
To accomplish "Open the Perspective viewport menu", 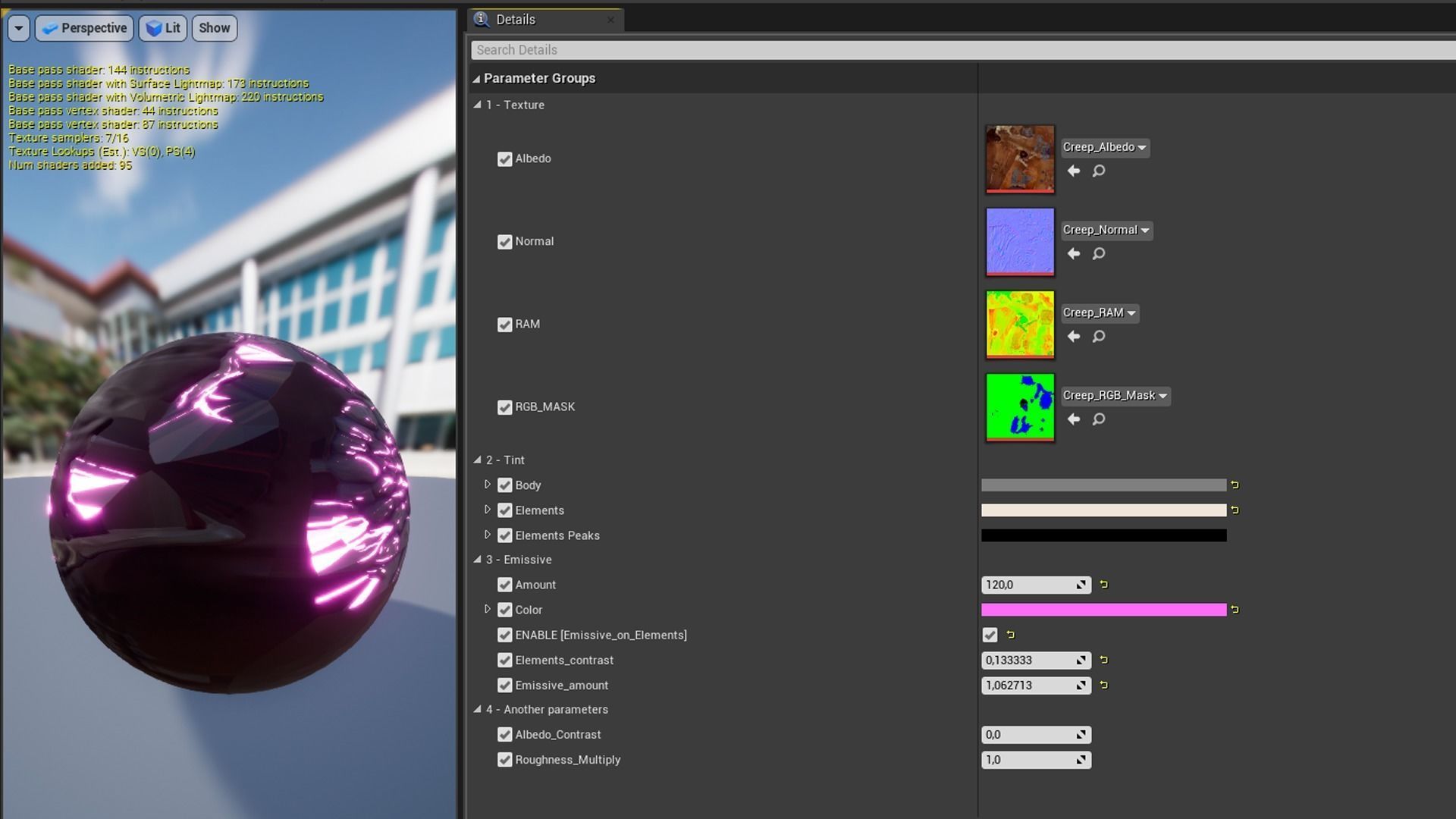I will pos(84,28).
